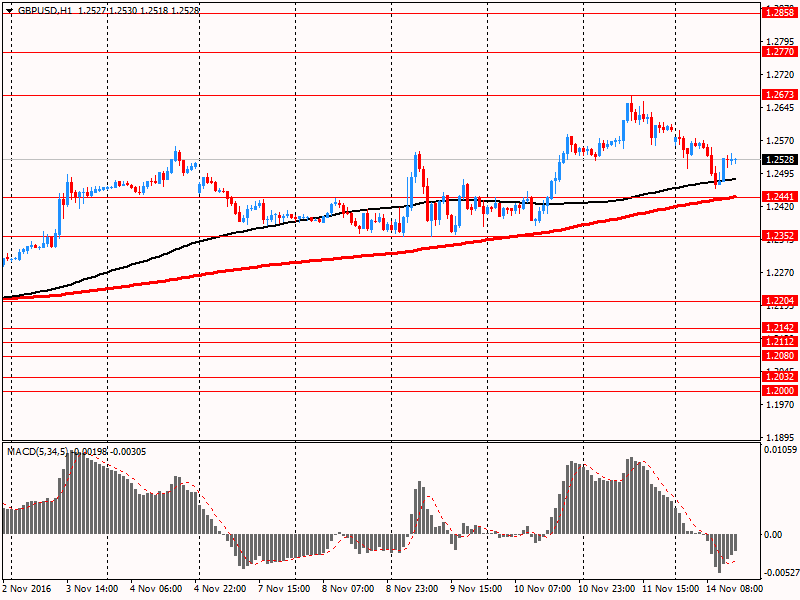
Task: Select the 1.2142 red price level label
Action: 780,328
